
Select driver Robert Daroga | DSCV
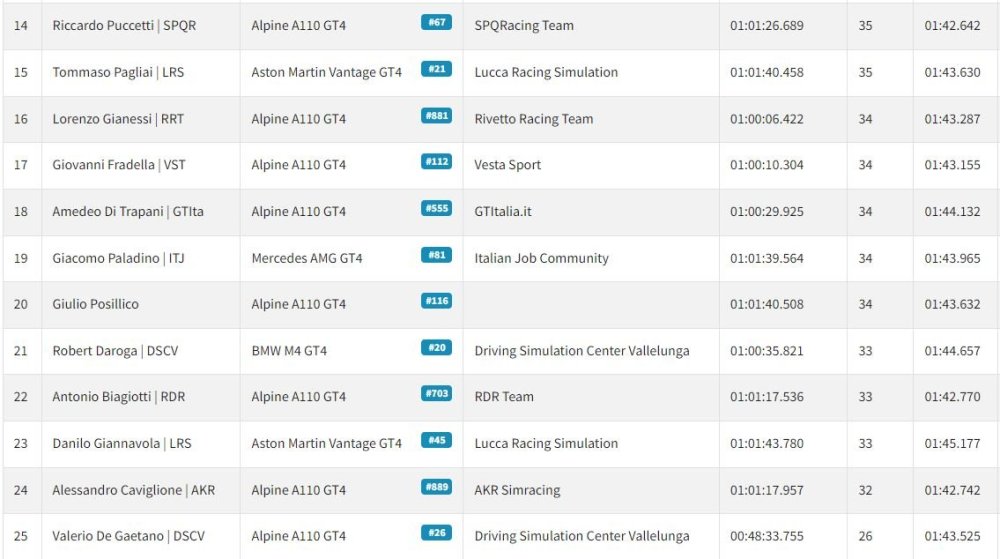115,351
